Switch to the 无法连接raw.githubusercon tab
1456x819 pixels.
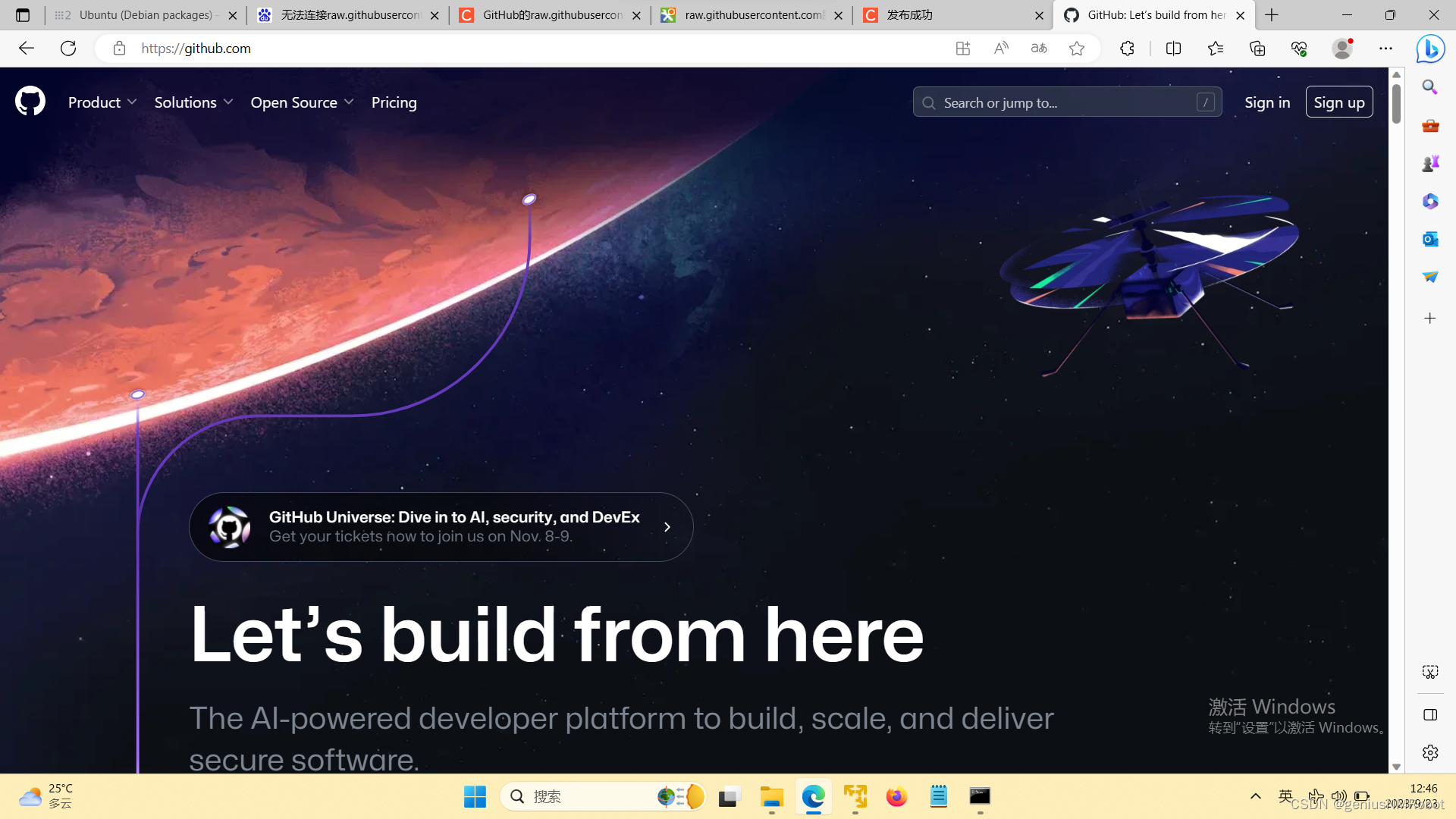pos(348,15)
